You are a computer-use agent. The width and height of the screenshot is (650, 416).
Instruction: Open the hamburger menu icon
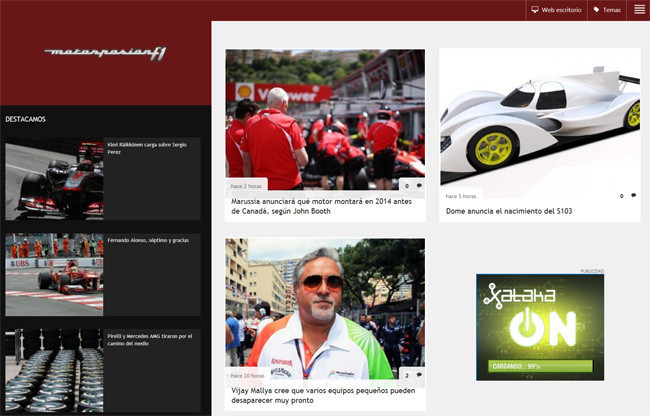(x=638, y=9)
